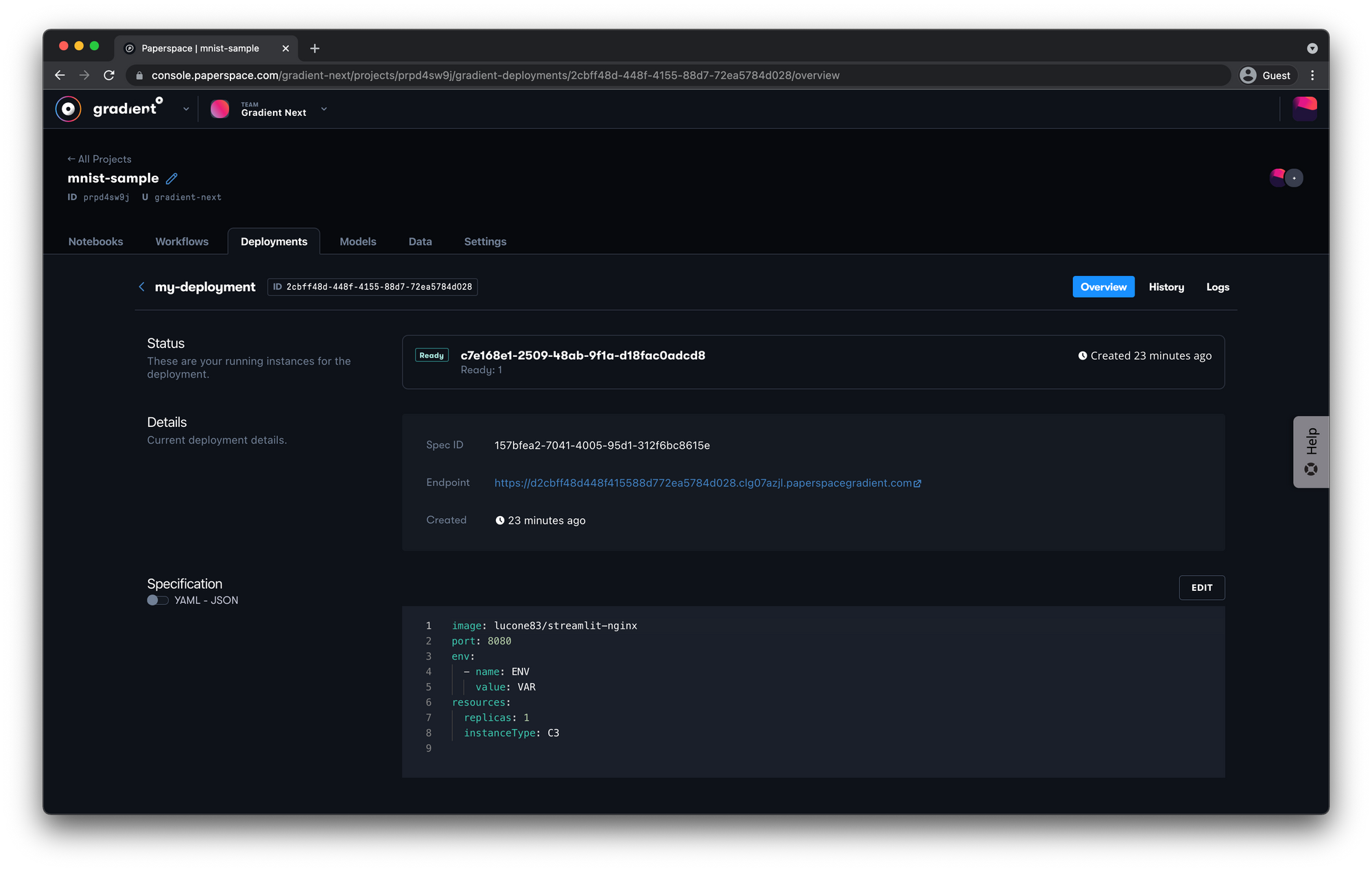Select the deployment ID field next to my-deployment
This screenshot has width=1372, height=871.
(x=372, y=287)
